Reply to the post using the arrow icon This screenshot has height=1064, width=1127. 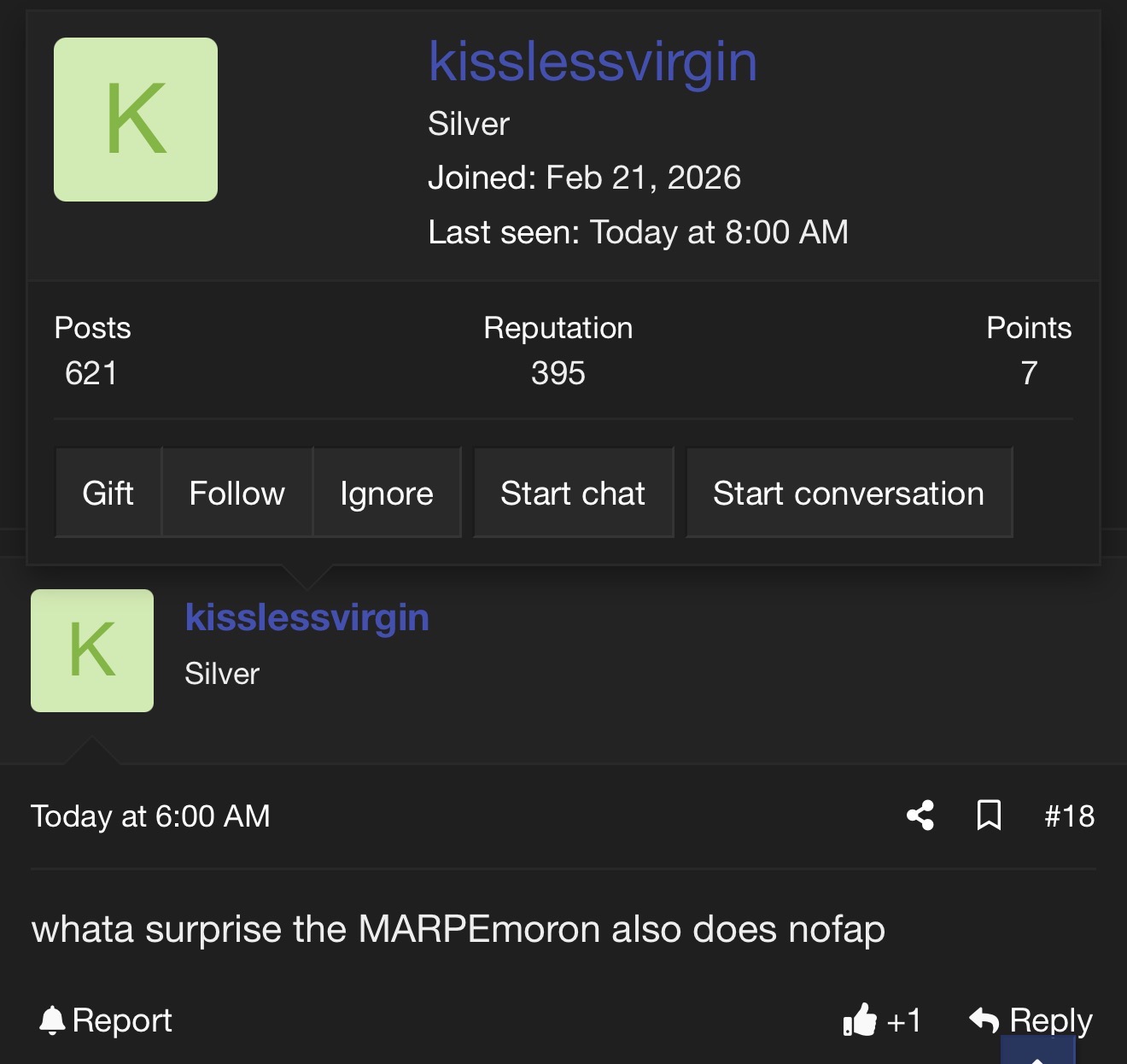(x=984, y=1020)
